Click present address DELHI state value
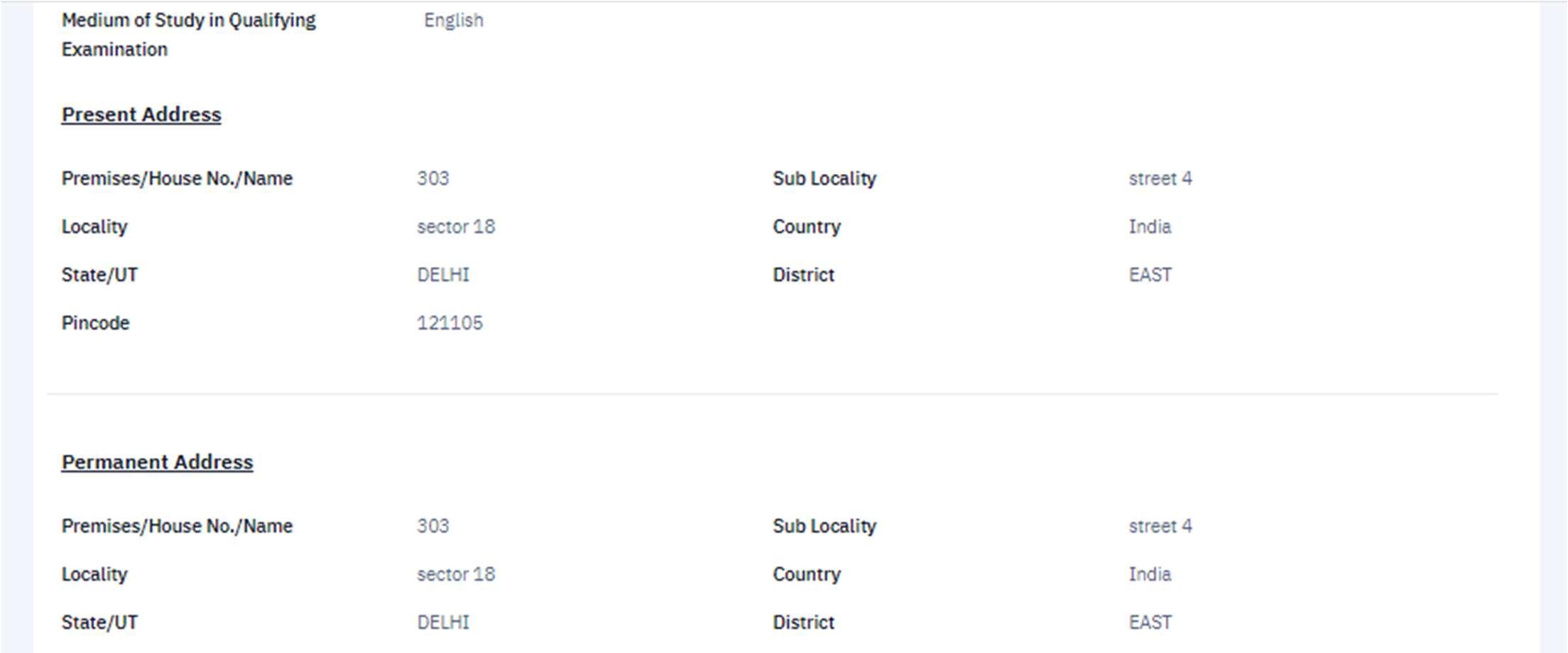1568x653 pixels. coord(442,275)
